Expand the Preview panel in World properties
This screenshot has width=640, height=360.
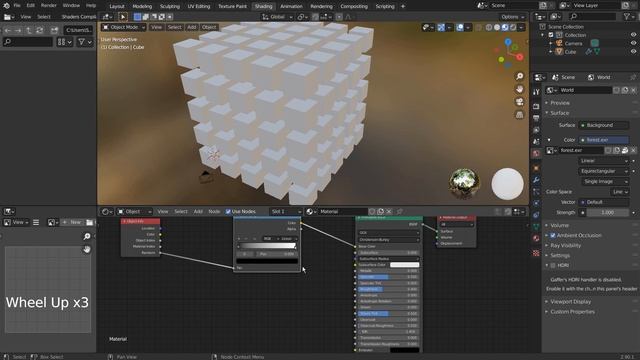pos(560,103)
